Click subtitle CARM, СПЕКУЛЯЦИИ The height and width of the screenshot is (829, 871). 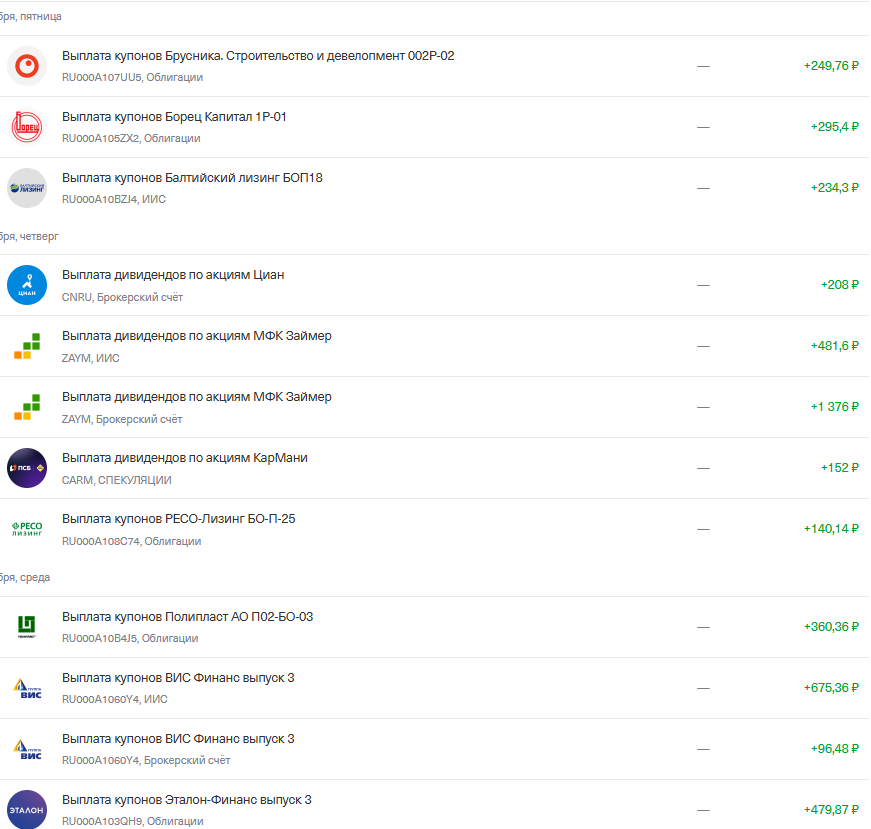(117, 480)
